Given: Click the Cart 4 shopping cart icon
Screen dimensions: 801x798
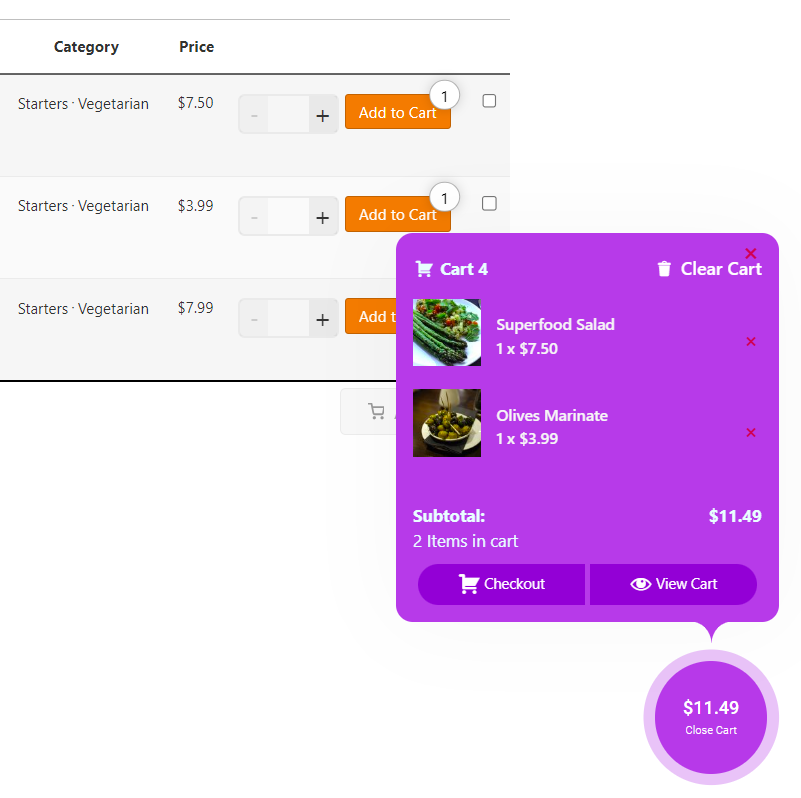Looking at the screenshot, I should (424, 269).
